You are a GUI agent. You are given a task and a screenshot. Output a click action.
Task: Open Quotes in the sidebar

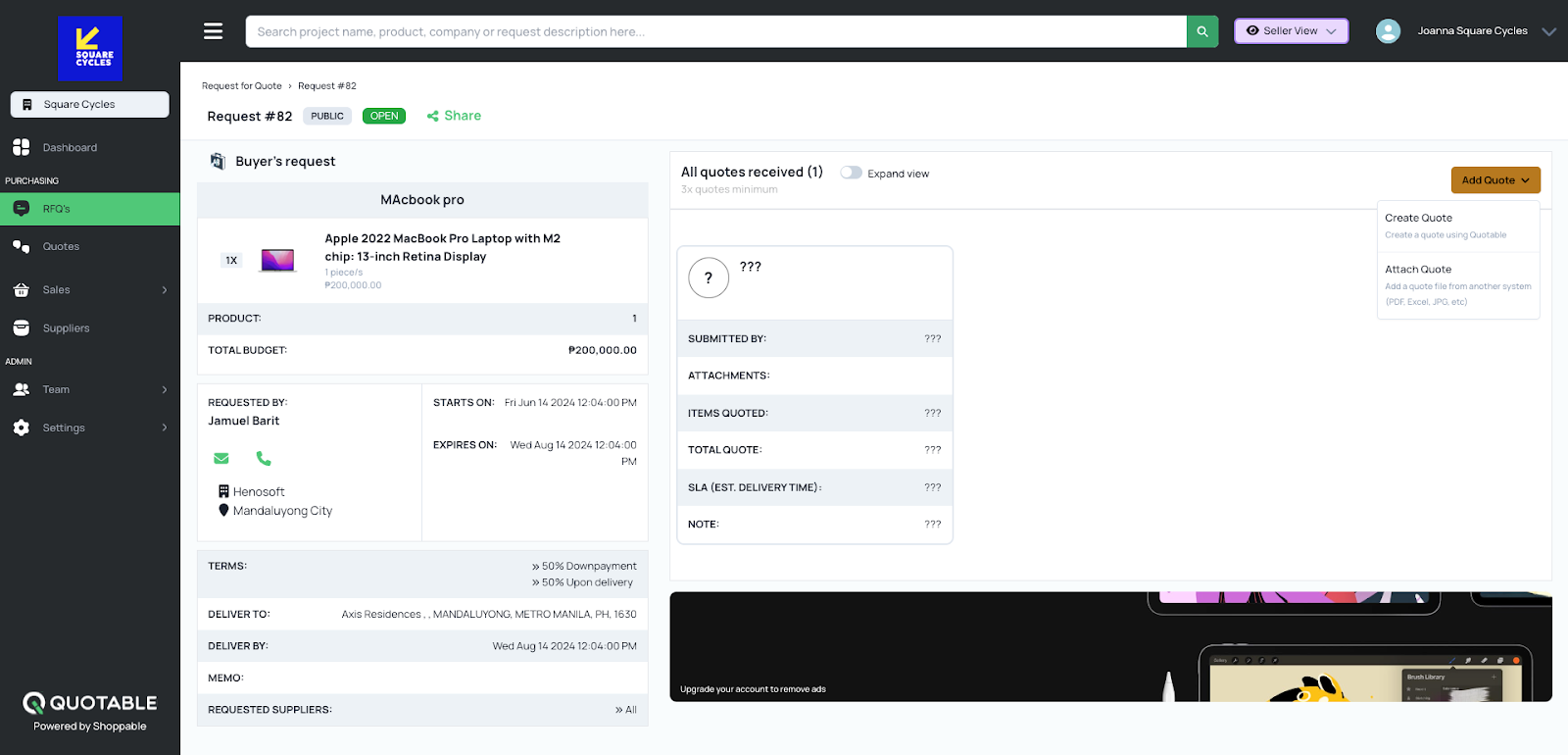tap(61, 247)
